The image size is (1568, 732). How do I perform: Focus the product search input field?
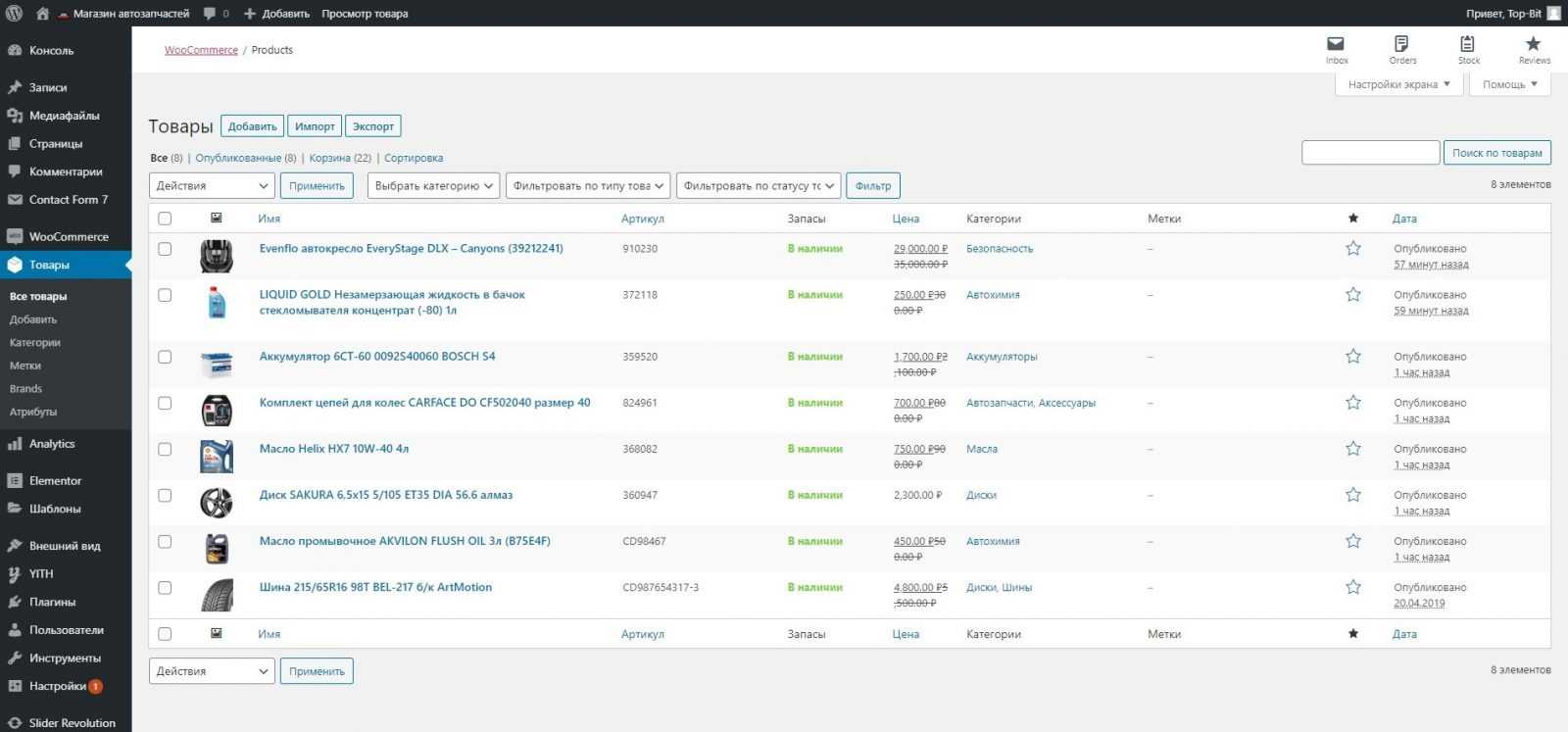click(1370, 153)
